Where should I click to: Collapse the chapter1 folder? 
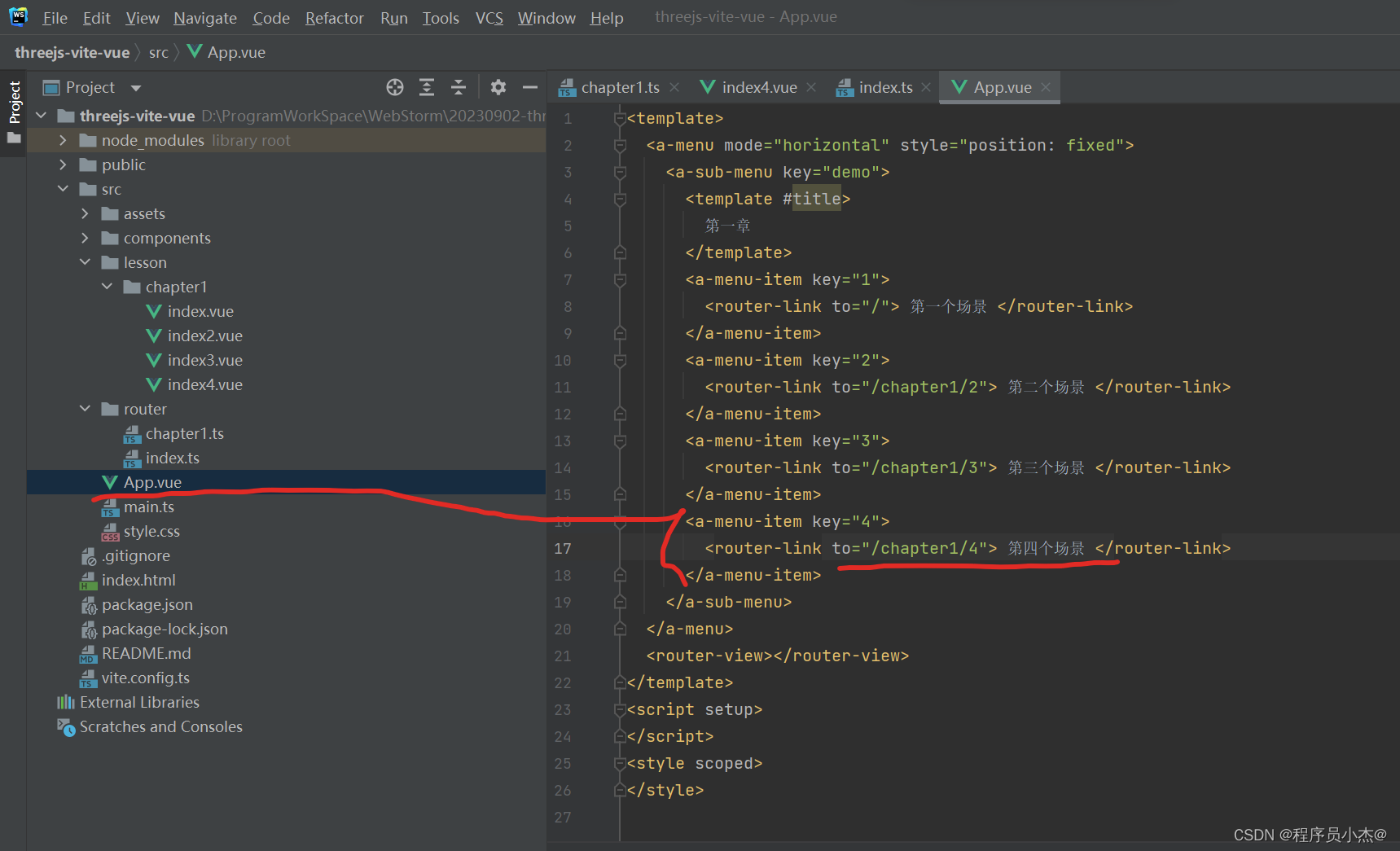click(108, 287)
